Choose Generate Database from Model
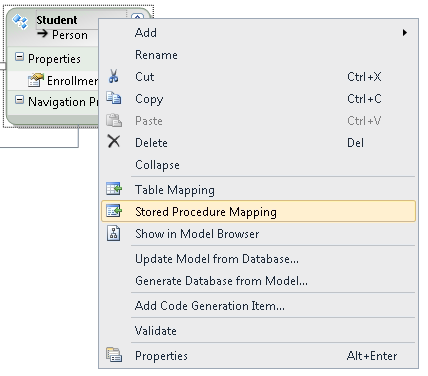This screenshot has height=376, width=428. click(221, 281)
